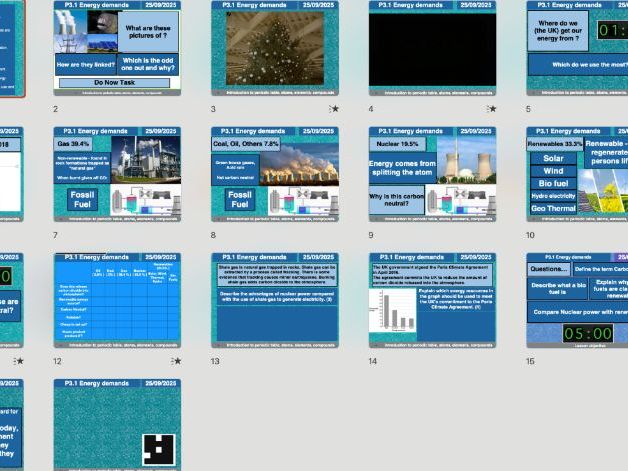Select slide 12 blue comparison table thumbnail
This screenshot has width=628, height=471.
tap(117, 300)
